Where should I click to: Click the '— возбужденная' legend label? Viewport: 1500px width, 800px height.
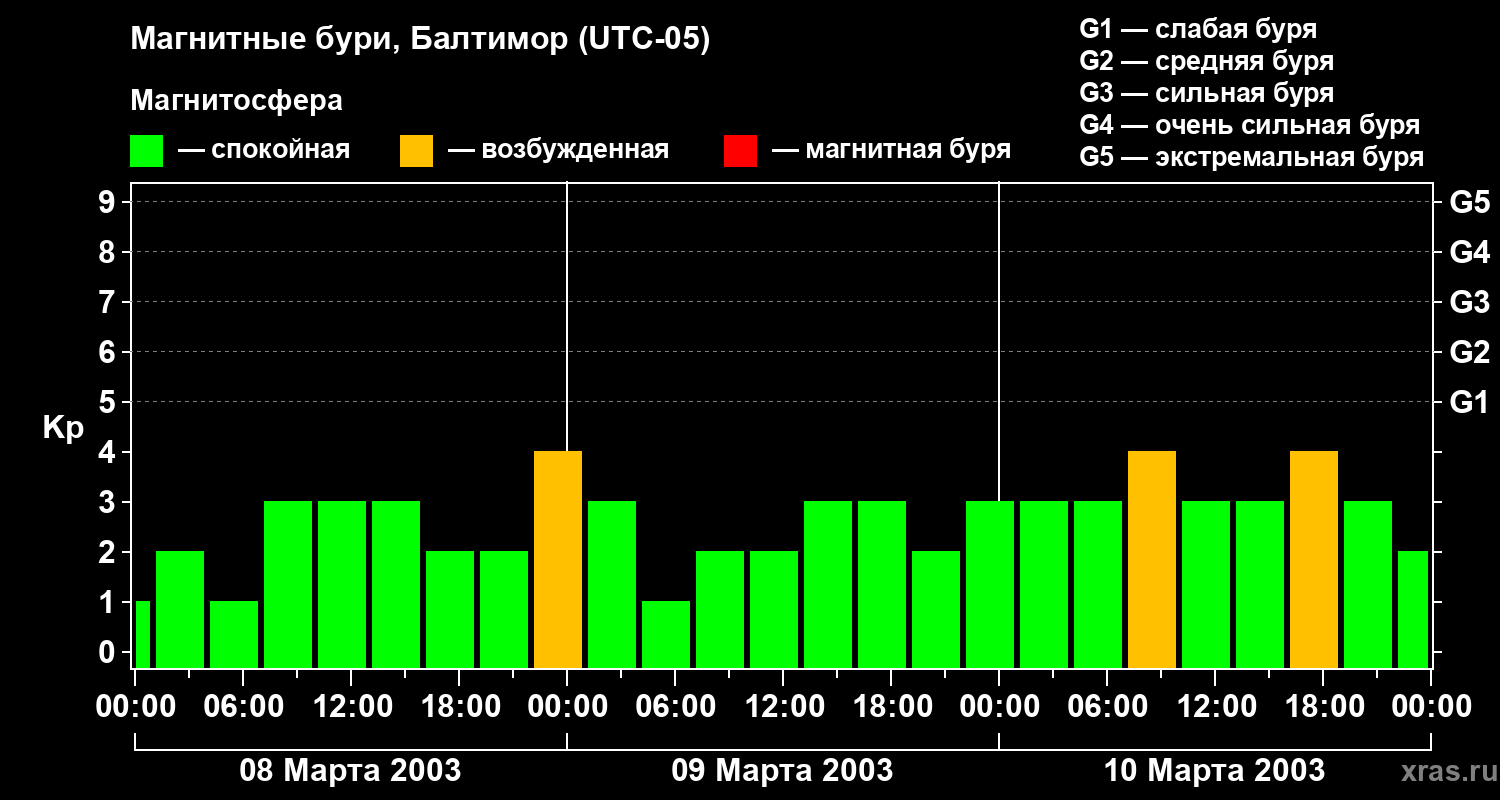point(558,151)
